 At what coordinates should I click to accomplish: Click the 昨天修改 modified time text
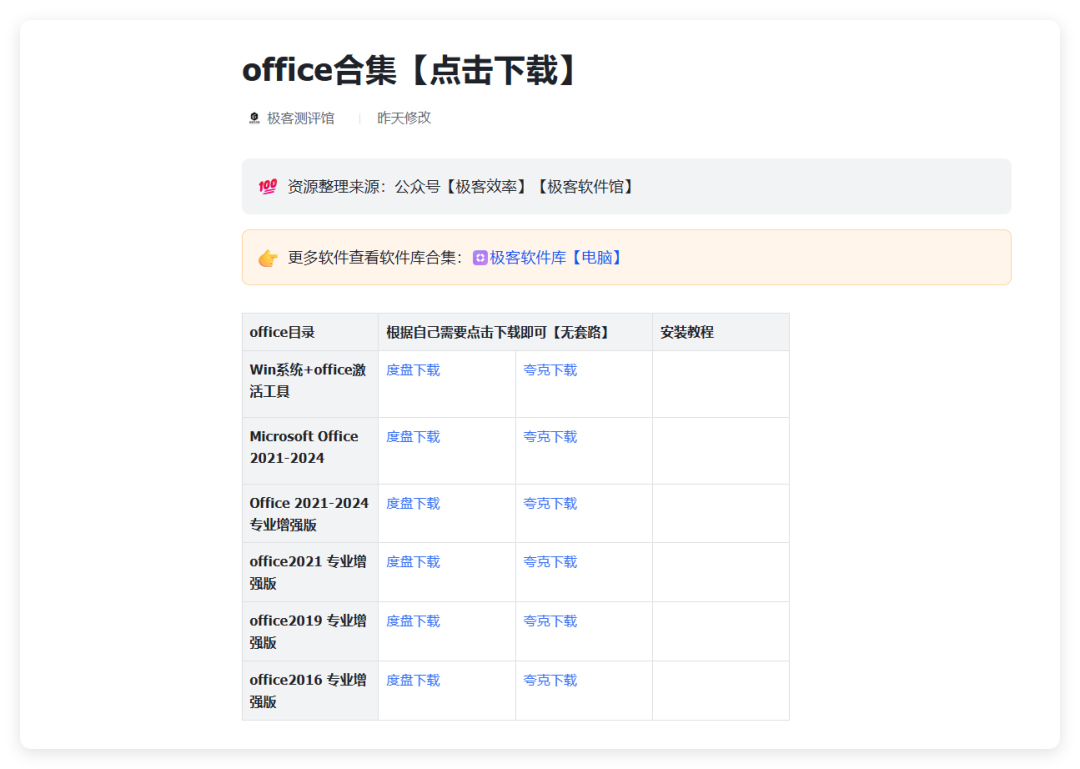coord(404,118)
